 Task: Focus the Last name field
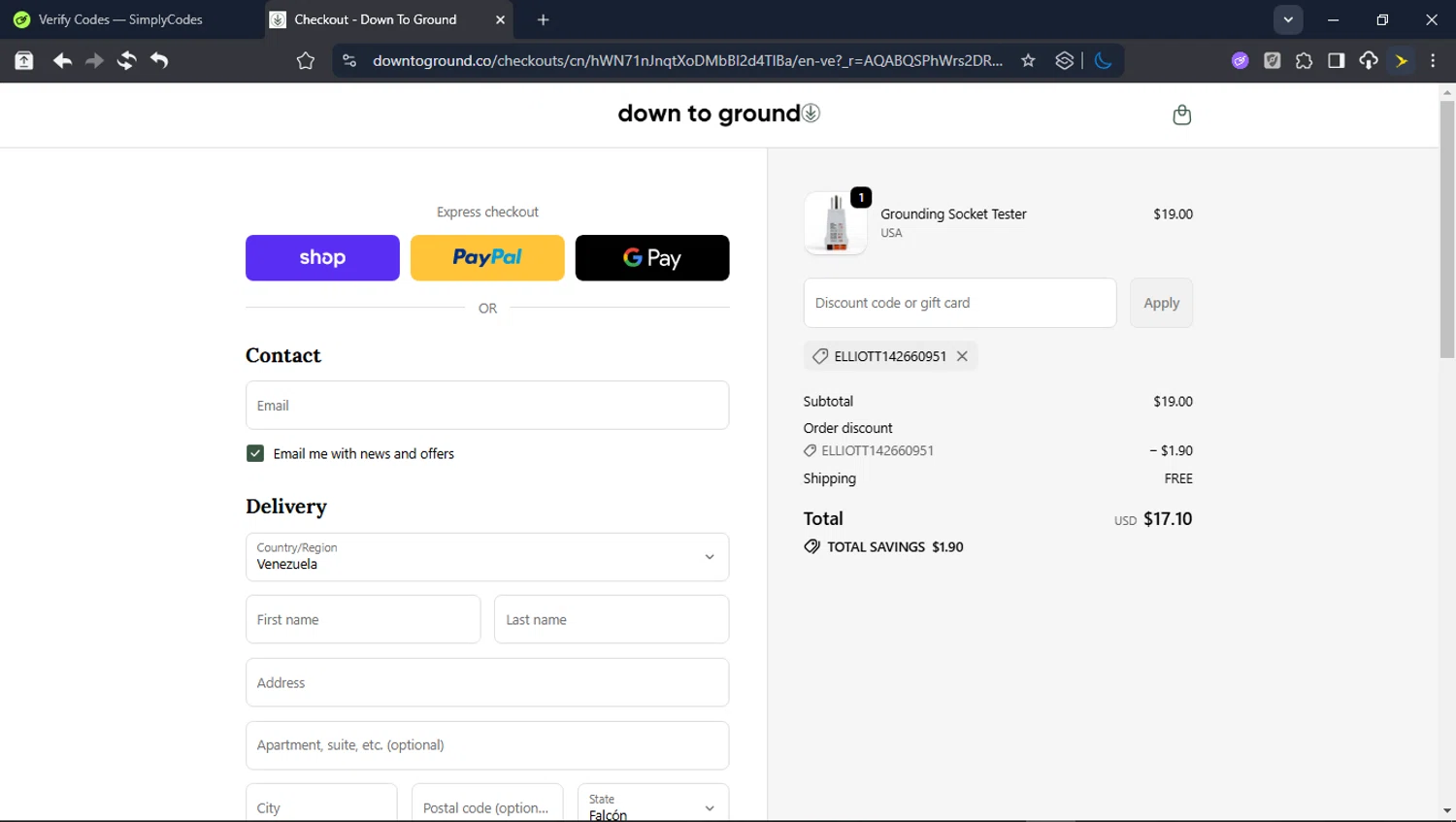pyautogui.click(x=612, y=619)
